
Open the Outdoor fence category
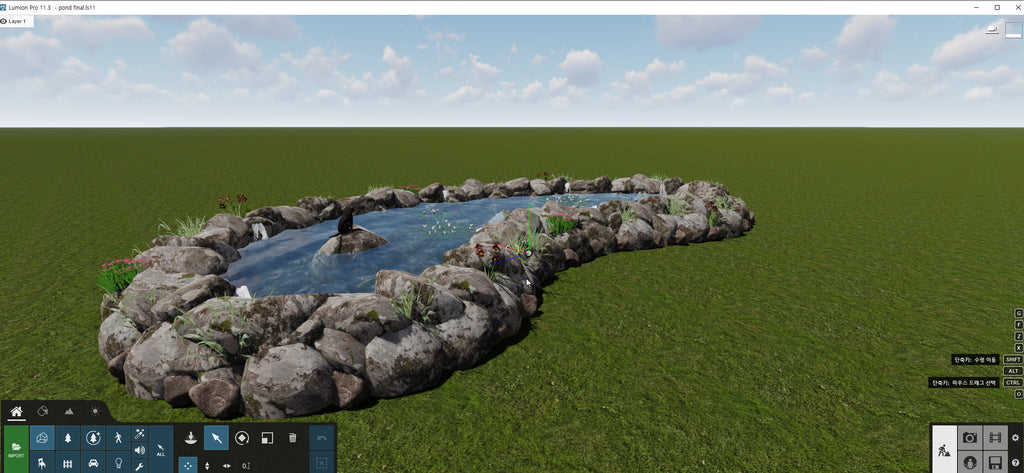(68, 463)
